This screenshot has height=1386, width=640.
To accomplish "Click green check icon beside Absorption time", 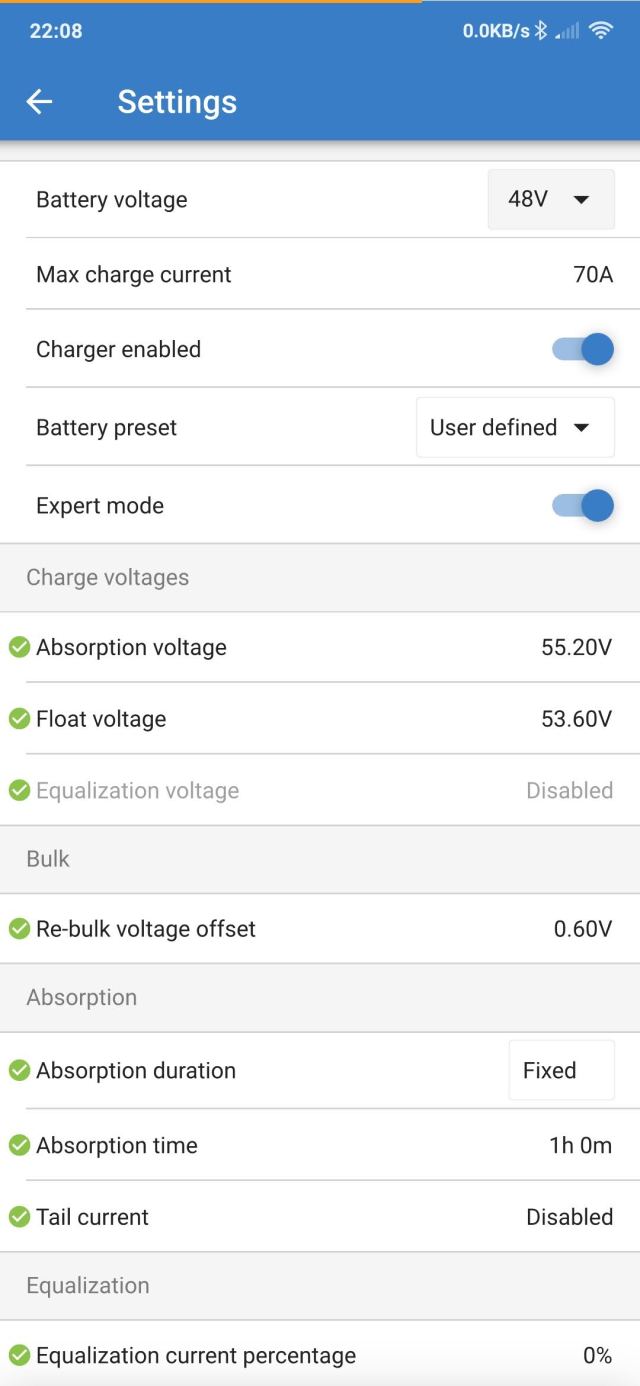I will (x=19, y=1145).
